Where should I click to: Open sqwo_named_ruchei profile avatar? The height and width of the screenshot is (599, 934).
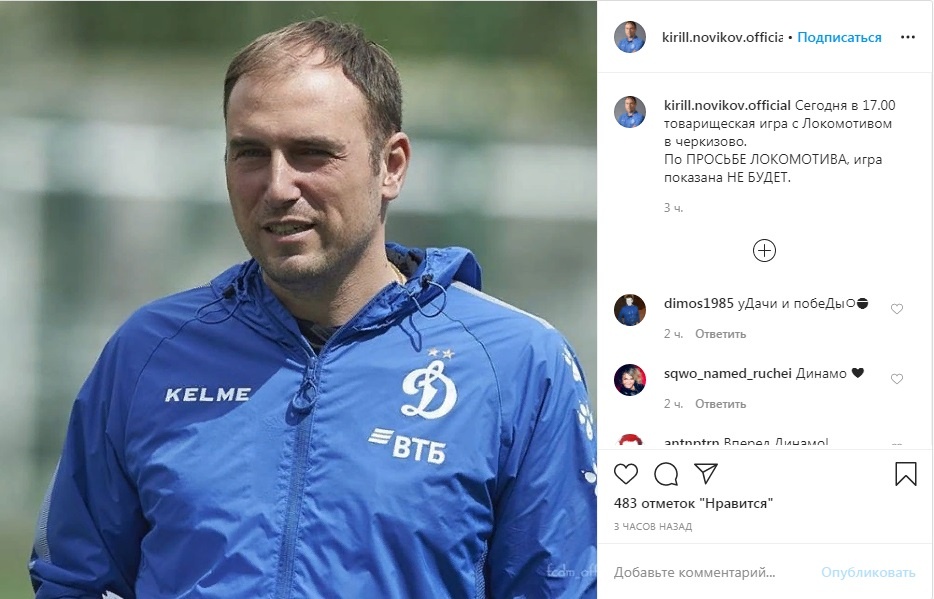(630, 380)
